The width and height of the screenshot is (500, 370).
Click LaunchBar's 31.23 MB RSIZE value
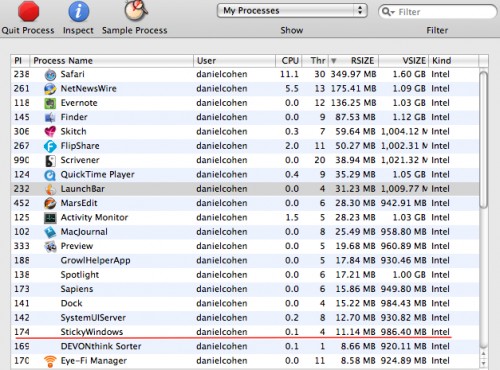point(356,189)
